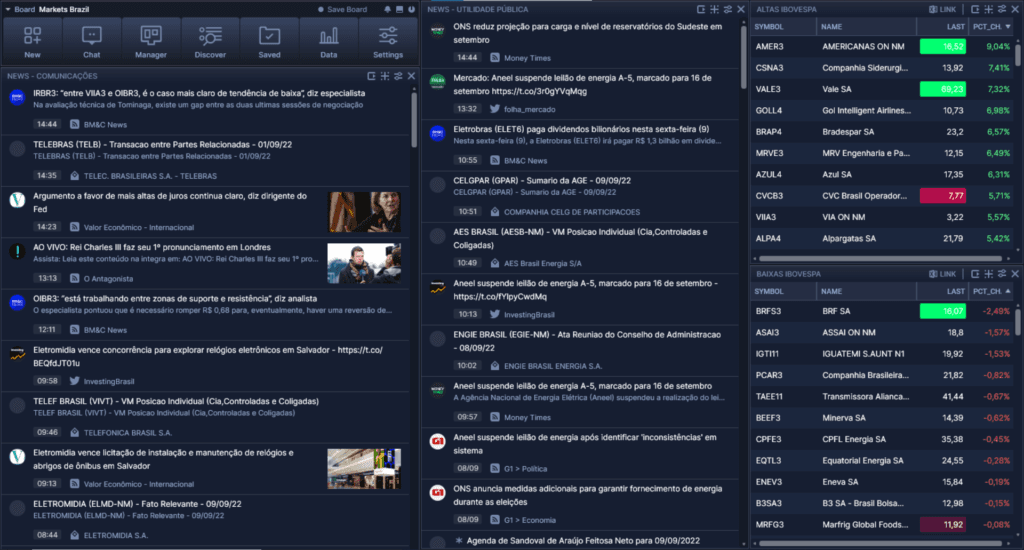This screenshot has height=550, width=1024.
Task: Click the red 7,77 cell for CVCB3
Action: coord(942,195)
